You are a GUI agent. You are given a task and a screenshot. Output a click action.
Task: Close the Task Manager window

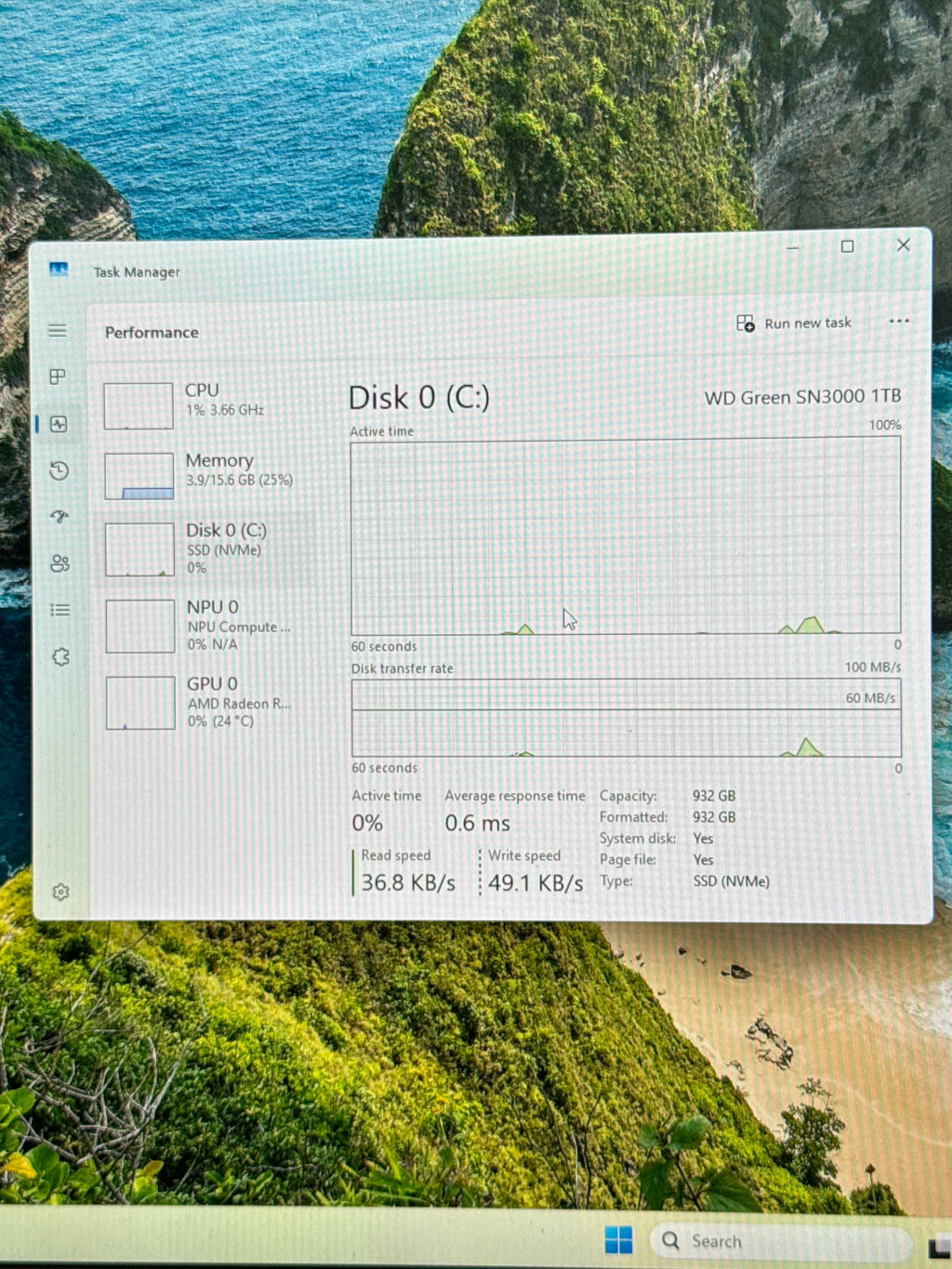904,245
